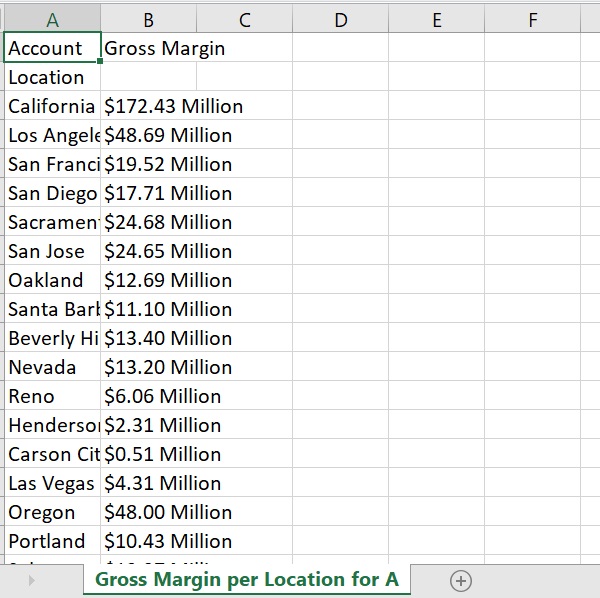The width and height of the screenshot is (600, 598).
Task: Click the Portland cell
Action: click(x=52, y=541)
